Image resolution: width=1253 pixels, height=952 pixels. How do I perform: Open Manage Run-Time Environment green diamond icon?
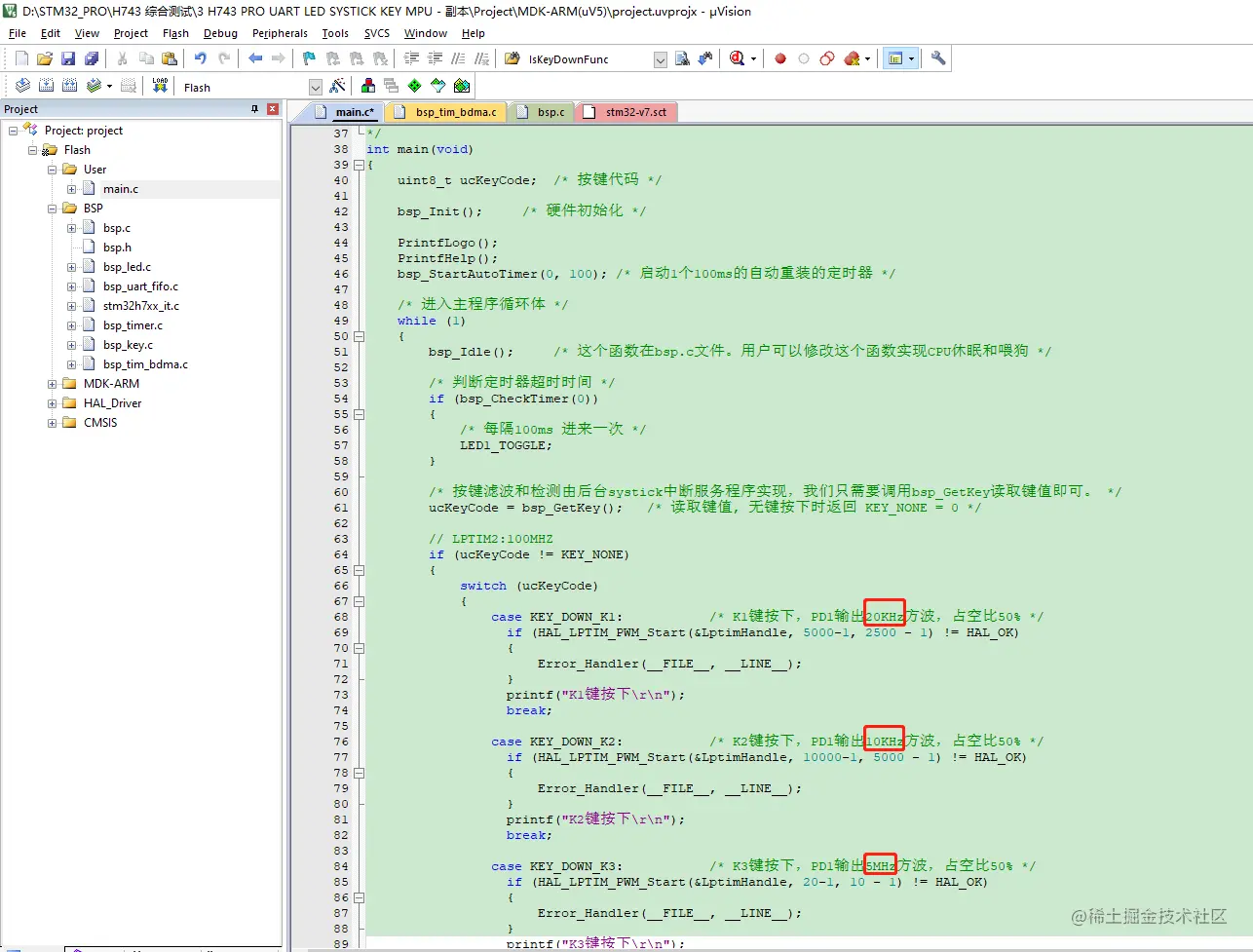click(x=415, y=86)
